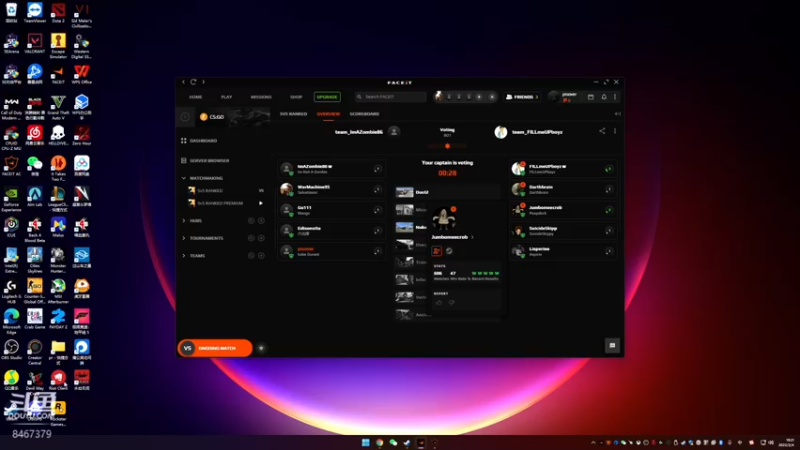Click the refresh icon in FACEIT title bar
The height and width of the screenshot is (450, 800).
click(x=193, y=82)
